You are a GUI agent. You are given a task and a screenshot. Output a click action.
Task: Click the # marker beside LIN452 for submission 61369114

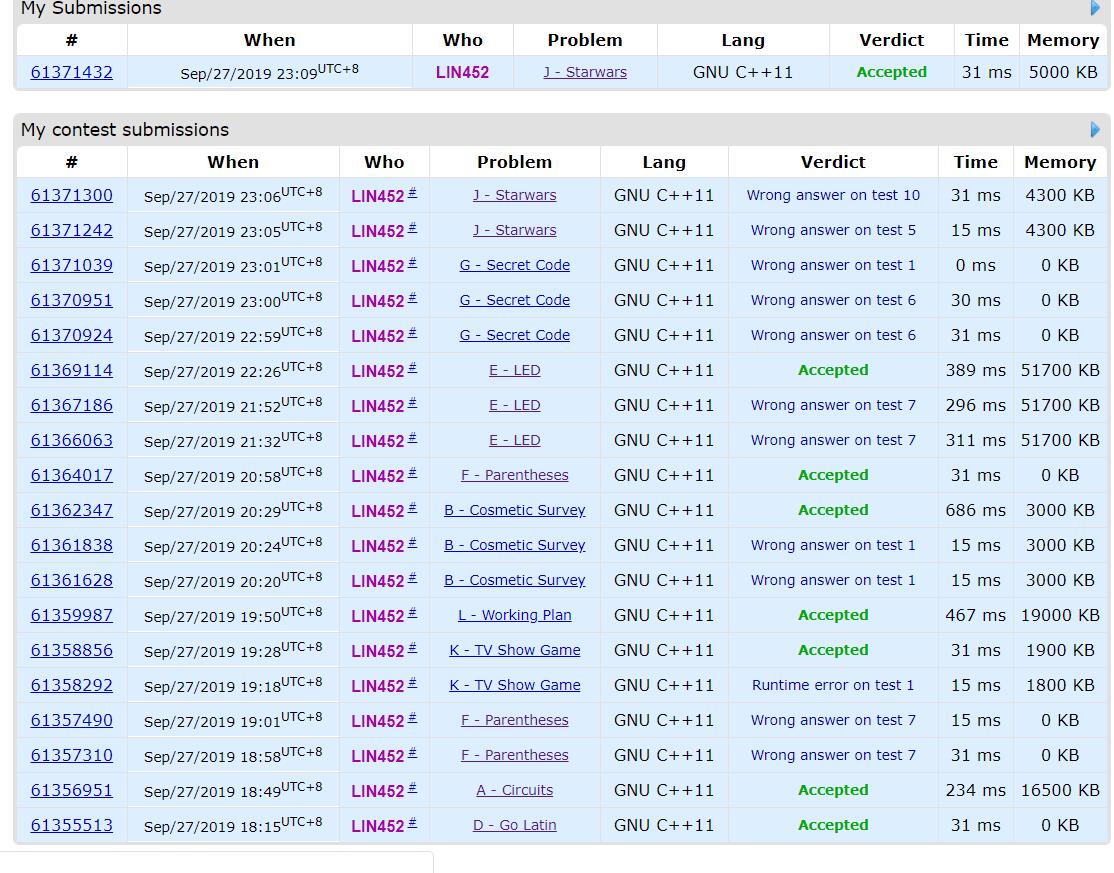(413, 368)
